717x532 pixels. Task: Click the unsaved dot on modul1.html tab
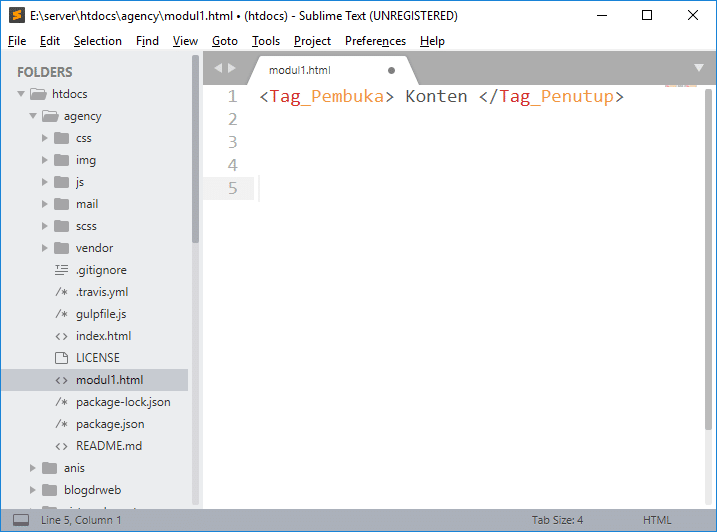tap(391, 70)
